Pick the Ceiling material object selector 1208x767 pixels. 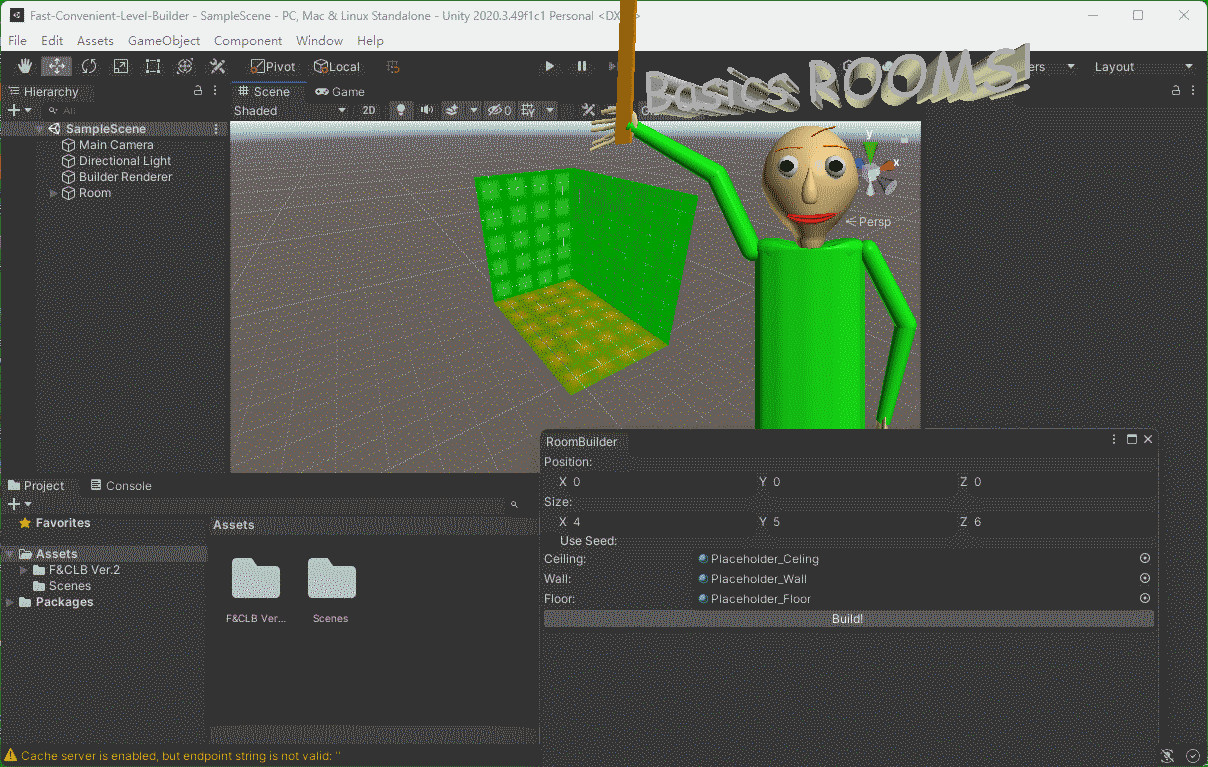pos(1145,559)
